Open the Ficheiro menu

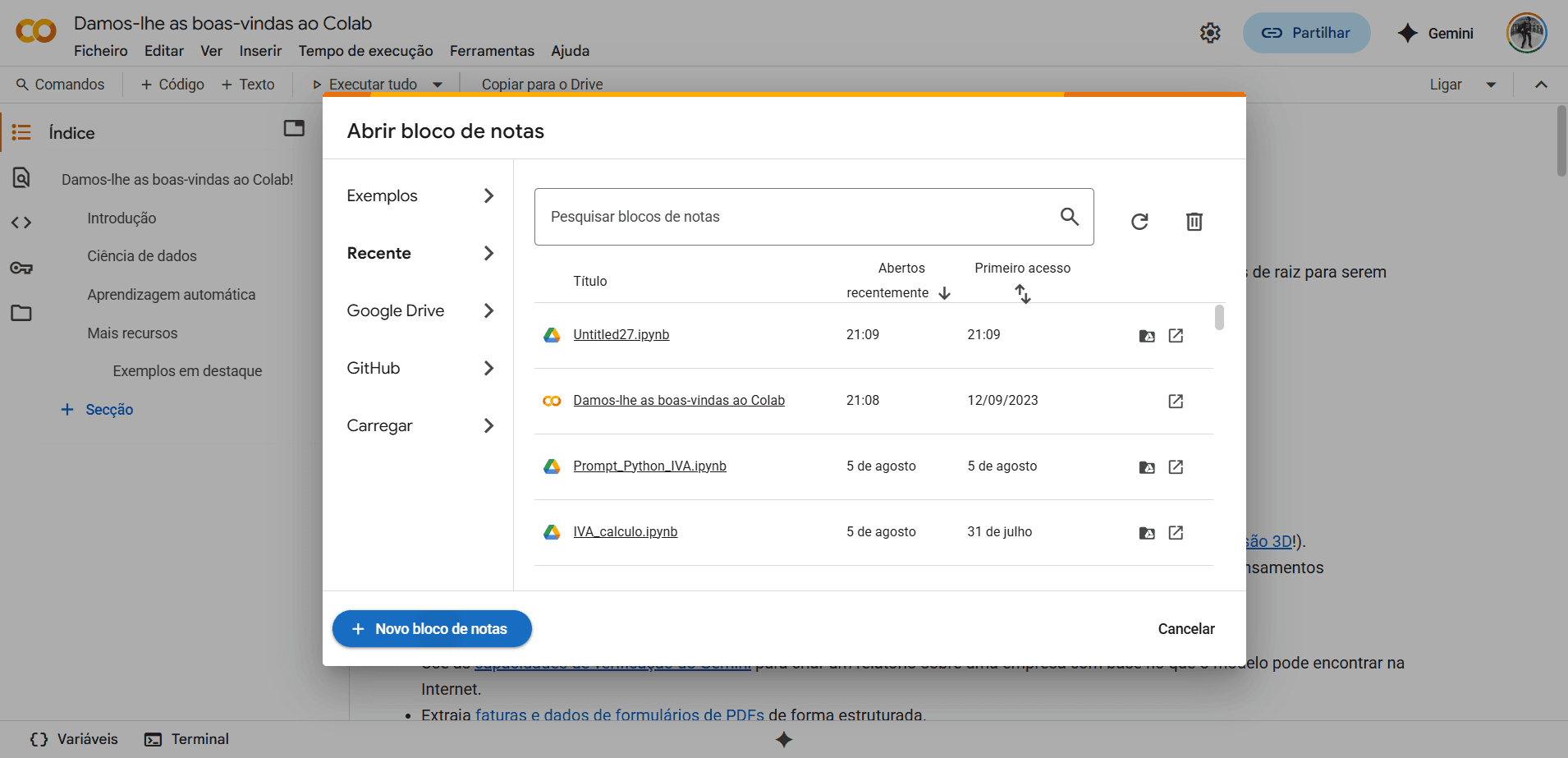point(101,51)
